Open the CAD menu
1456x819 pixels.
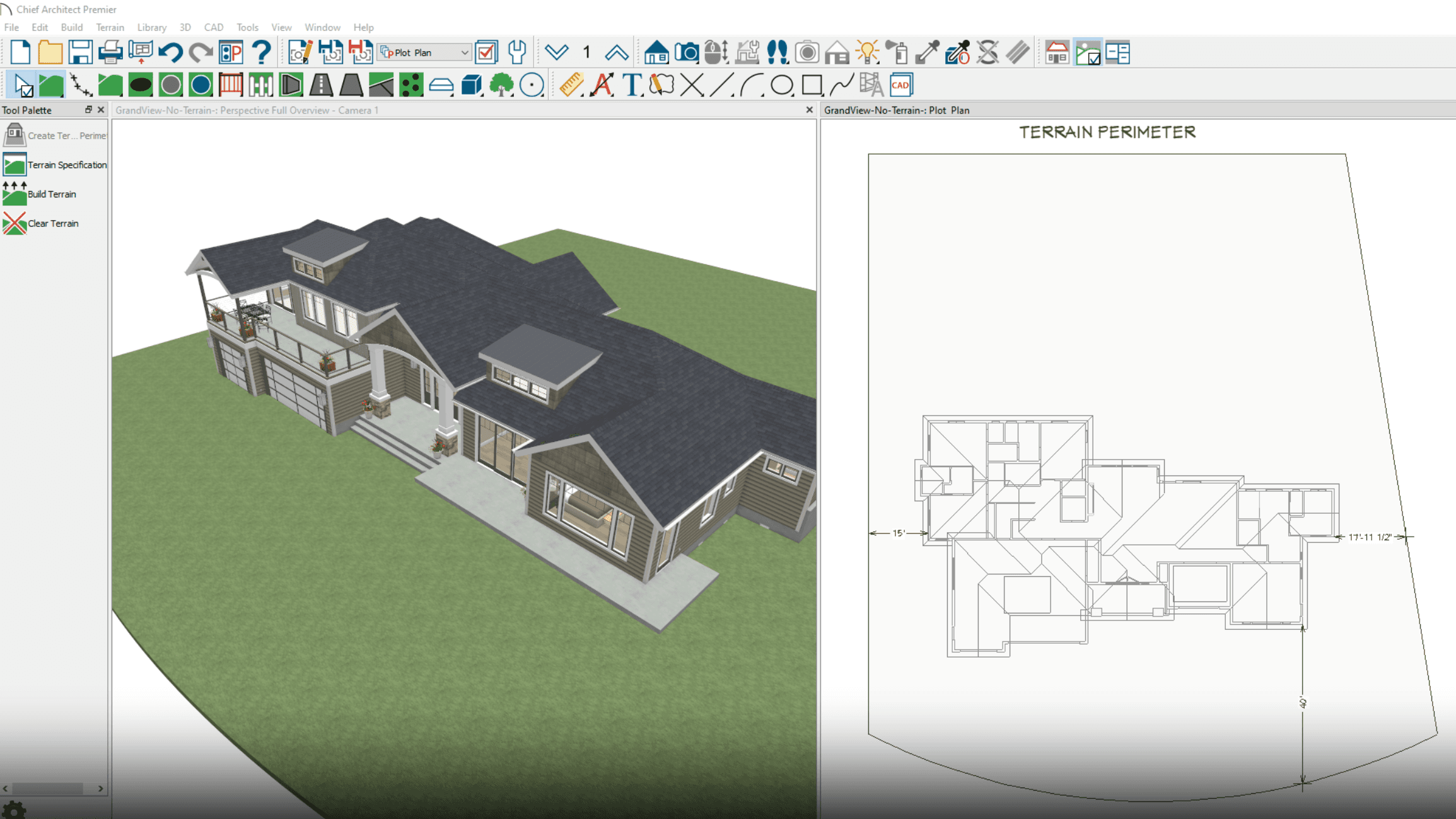213,27
